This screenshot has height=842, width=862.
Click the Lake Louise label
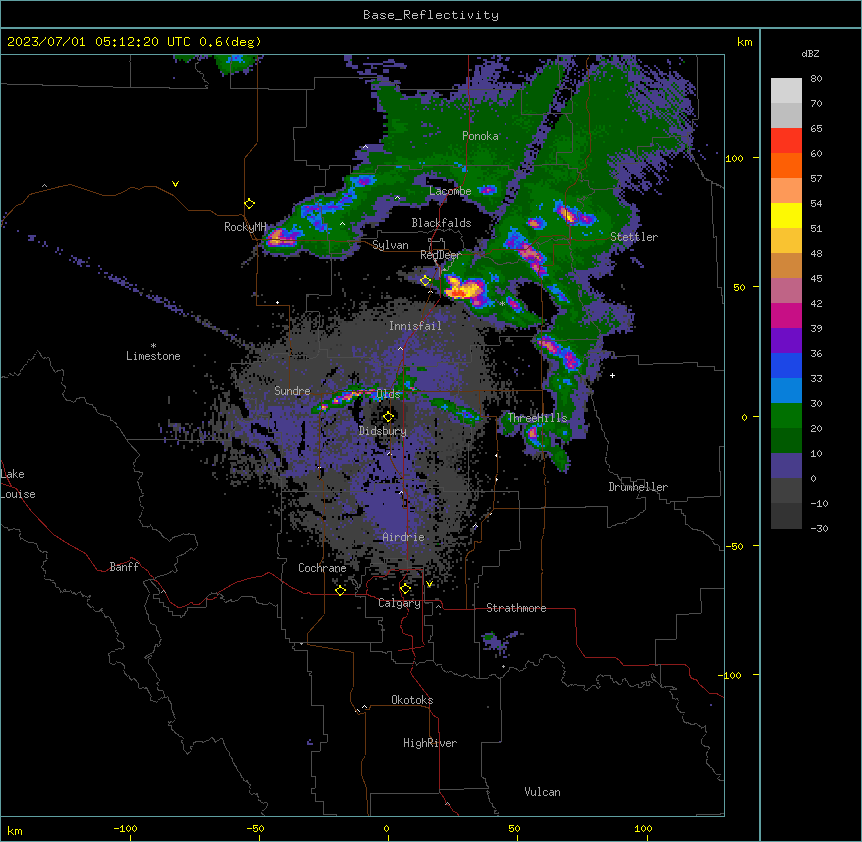(x=17, y=484)
